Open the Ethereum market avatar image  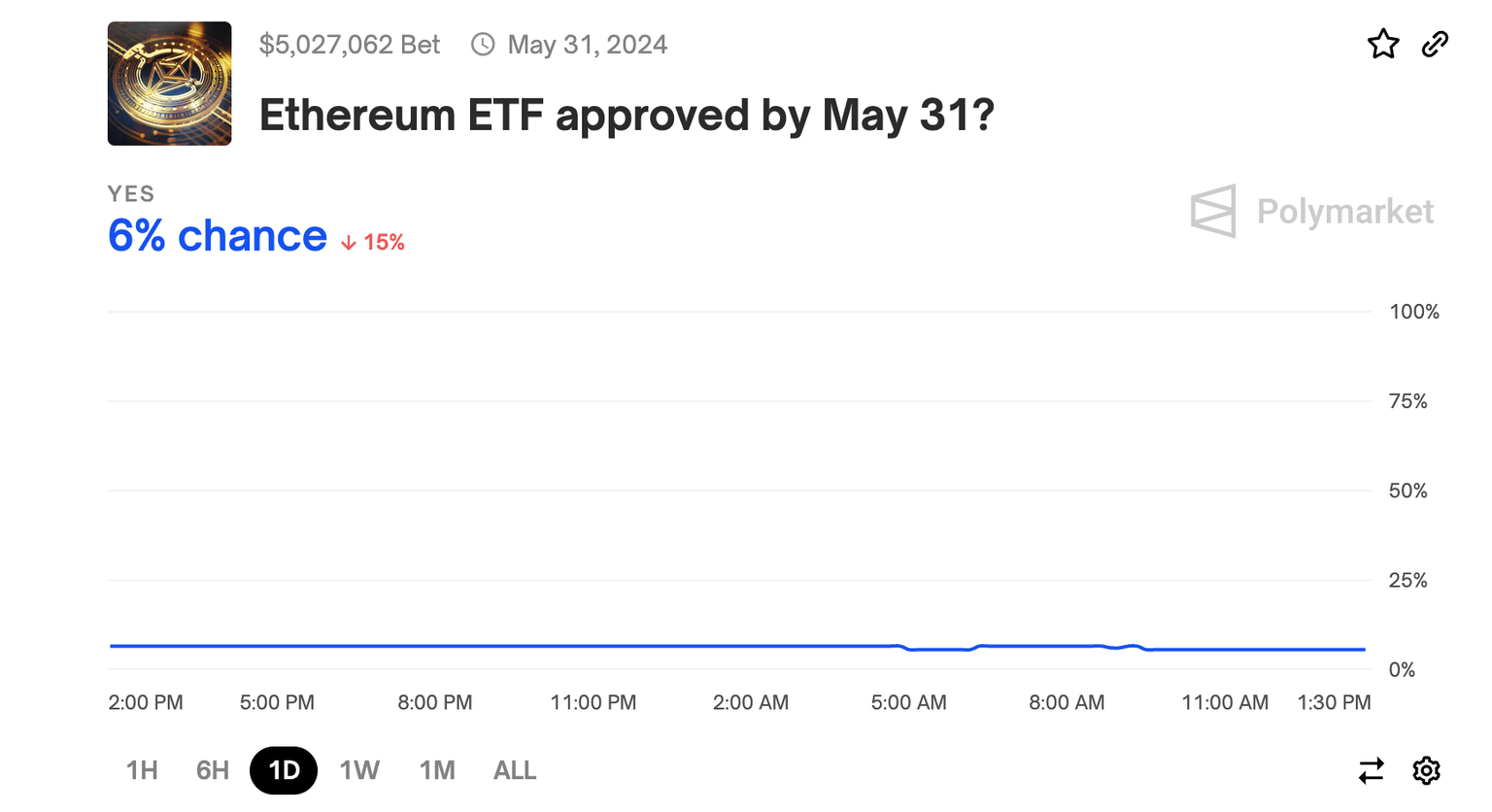point(169,83)
